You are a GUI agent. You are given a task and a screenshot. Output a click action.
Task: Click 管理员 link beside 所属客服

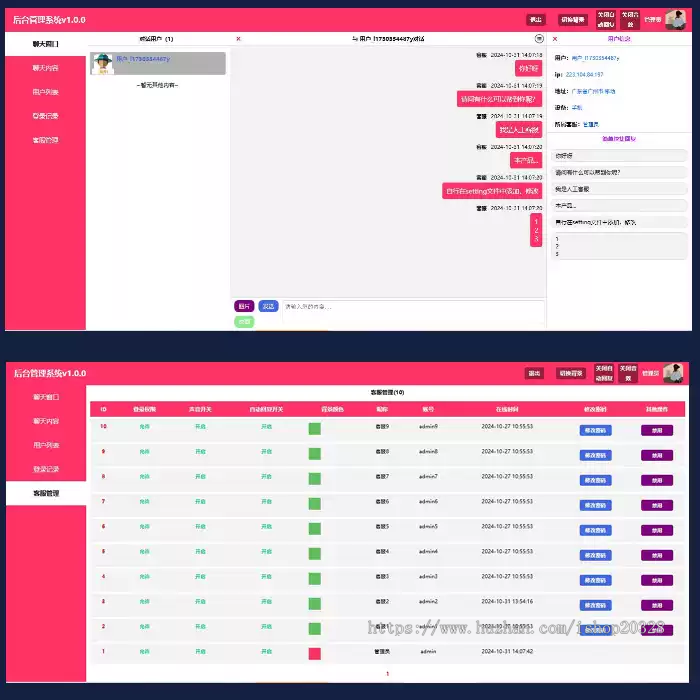pos(591,125)
